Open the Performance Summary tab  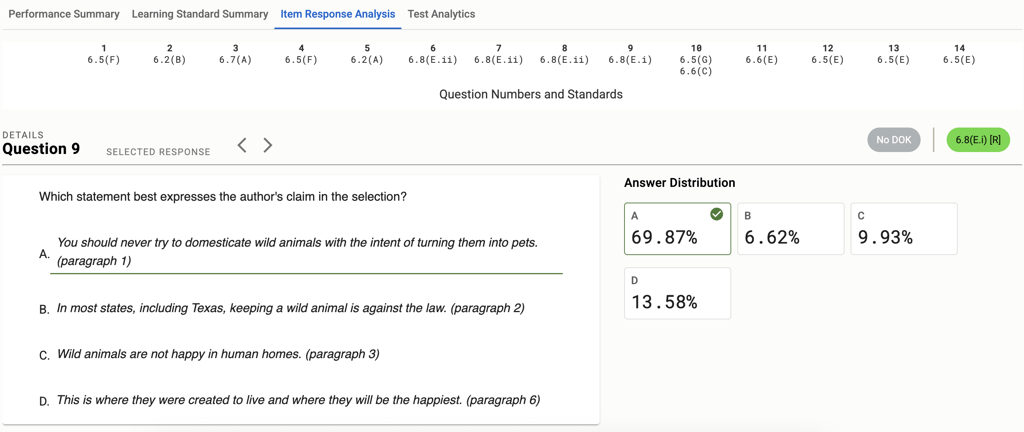pos(64,14)
